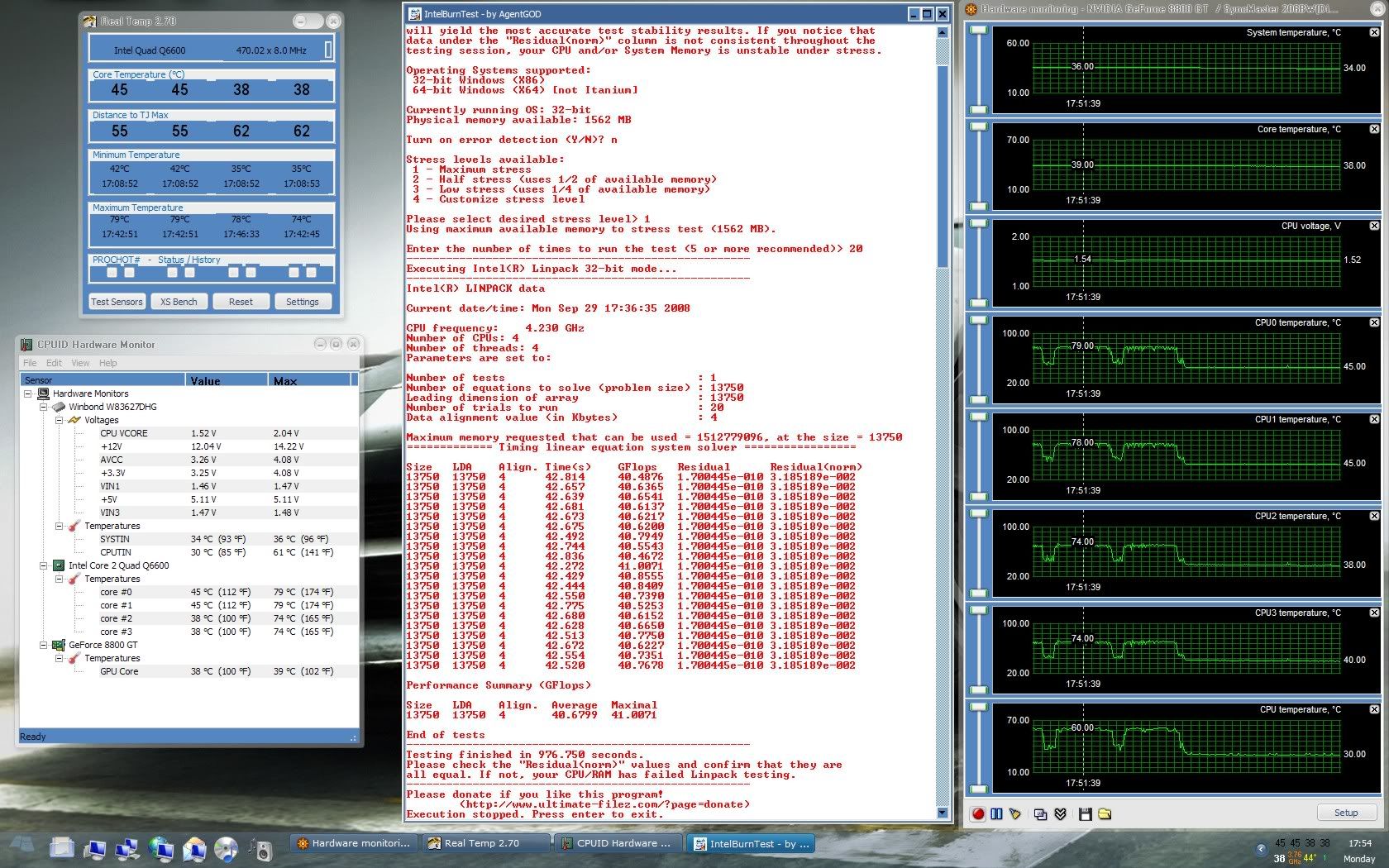Open the speaker music icon in quick launch

tap(260, 848)
